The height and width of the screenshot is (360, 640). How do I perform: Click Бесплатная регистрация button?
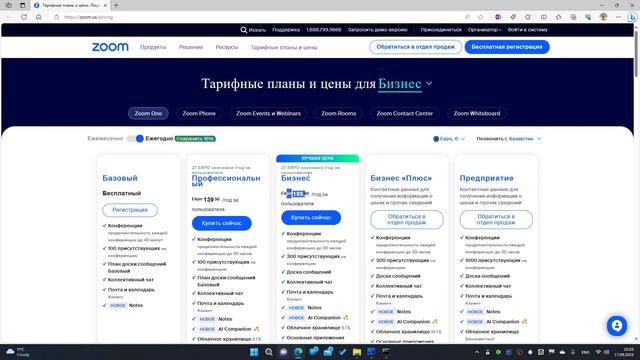507,47
